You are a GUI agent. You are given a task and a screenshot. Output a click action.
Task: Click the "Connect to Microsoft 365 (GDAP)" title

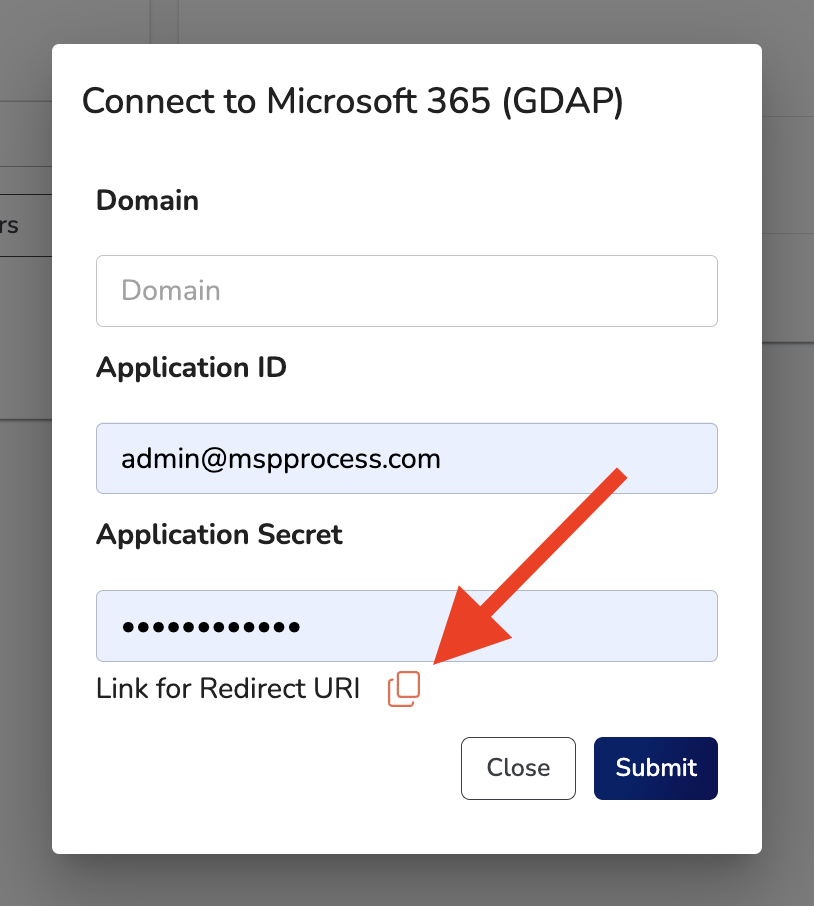[x=352, y=102]
